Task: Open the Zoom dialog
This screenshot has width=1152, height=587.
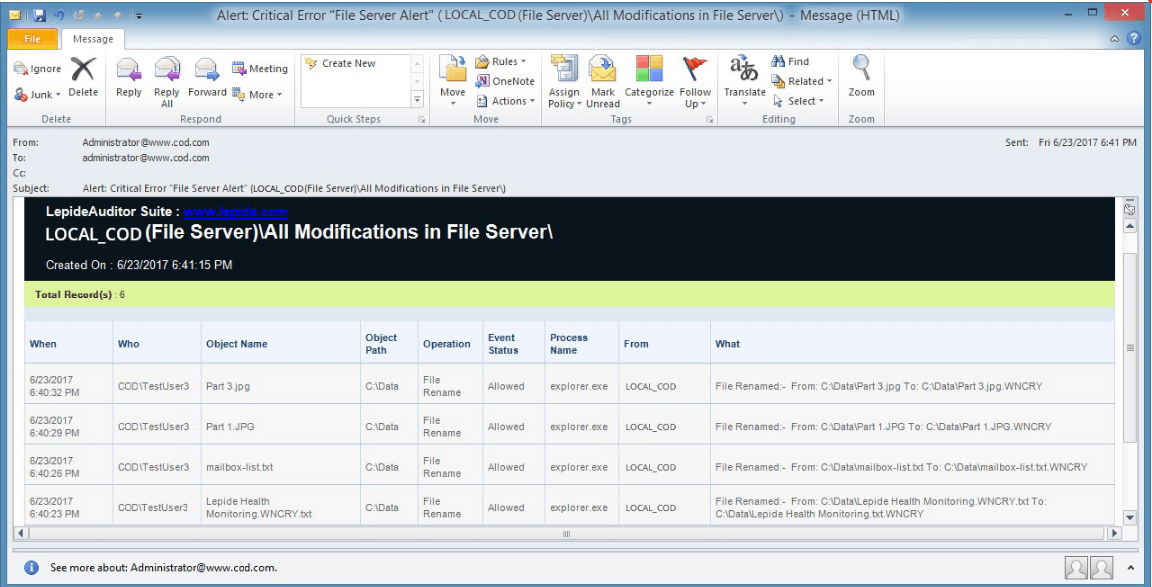Action: (x=861, y=77)
